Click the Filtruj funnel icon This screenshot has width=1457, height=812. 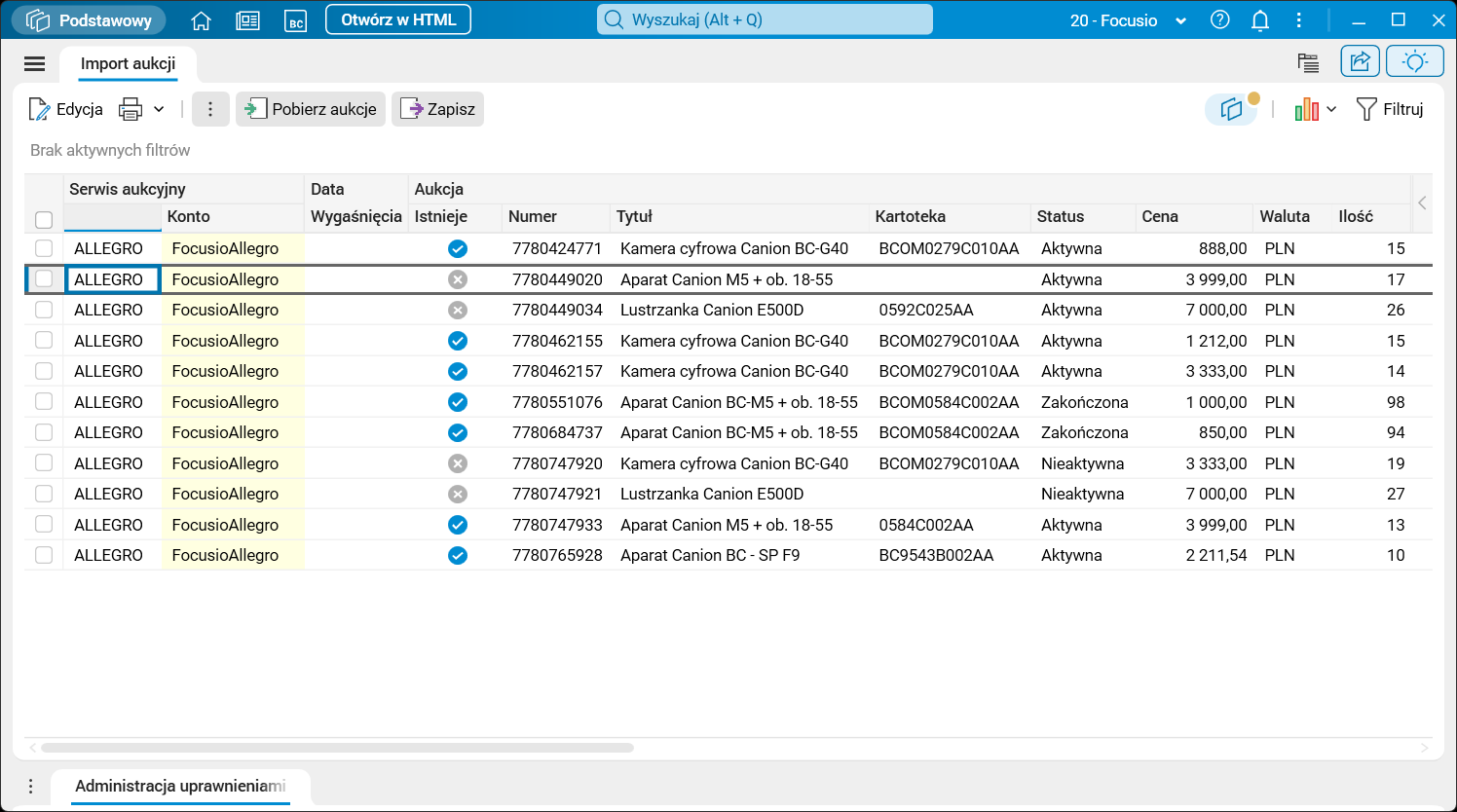1366,109
